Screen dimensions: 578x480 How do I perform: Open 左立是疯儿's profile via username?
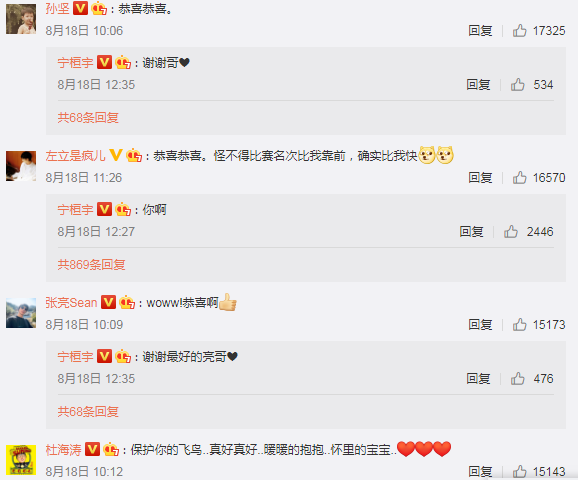click(x=76, y=156)
